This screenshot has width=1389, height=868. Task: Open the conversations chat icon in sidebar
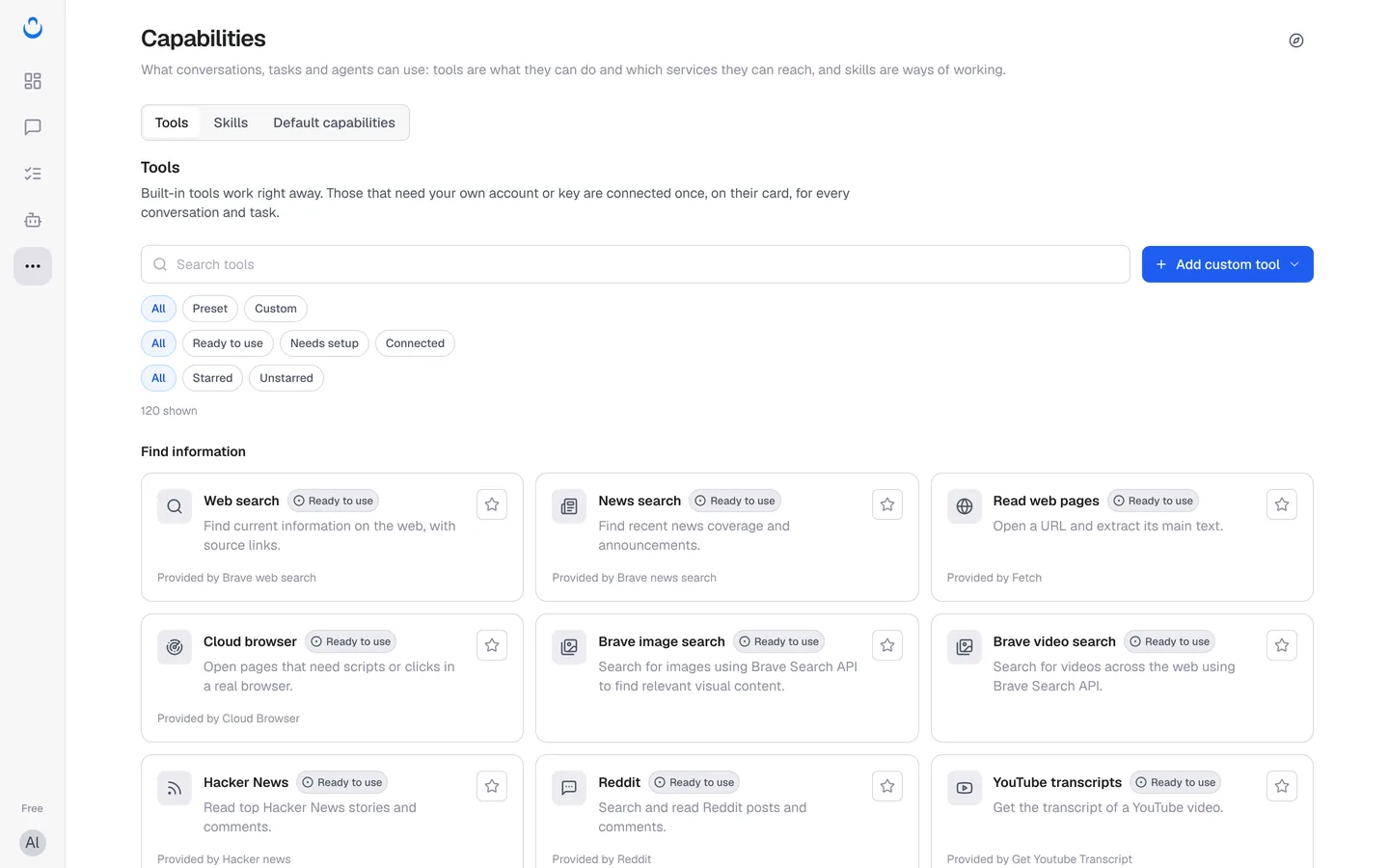coord(33,127)
